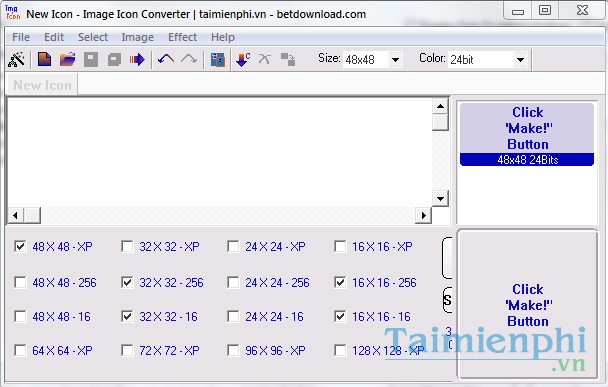Maximize the Image Icon Converter window
Screen dimensions: 608x387
pos(545,10)
